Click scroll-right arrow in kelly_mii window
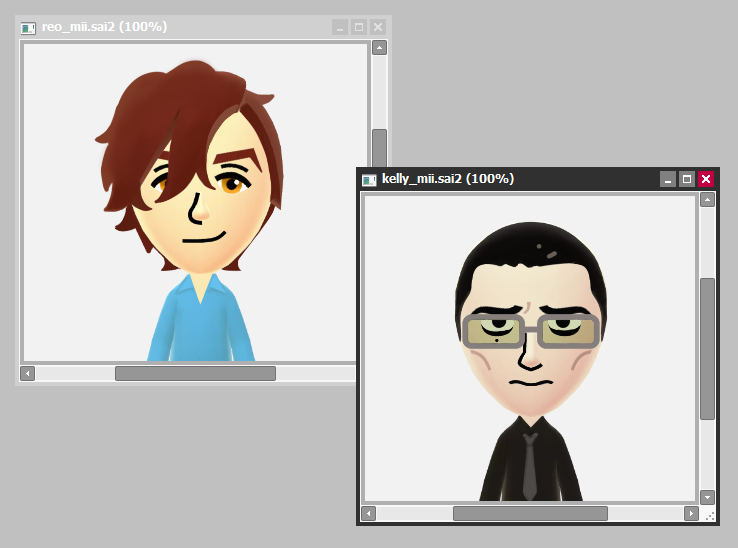This screenshot has width=738, height=548. pyautogui.click(x=691, y=513)
